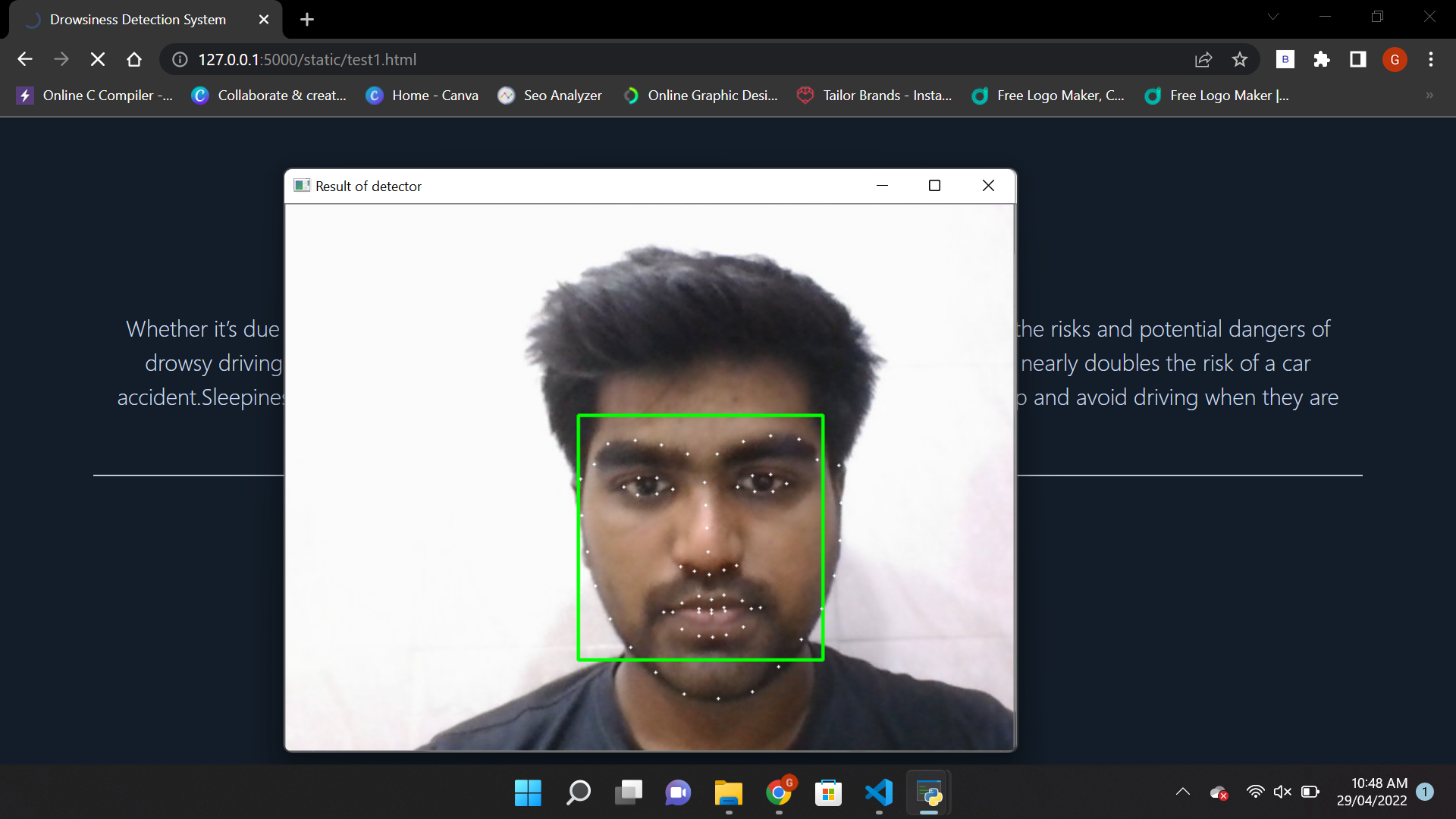Bookmark this page with the star icon

click(x=1241, y=59)
